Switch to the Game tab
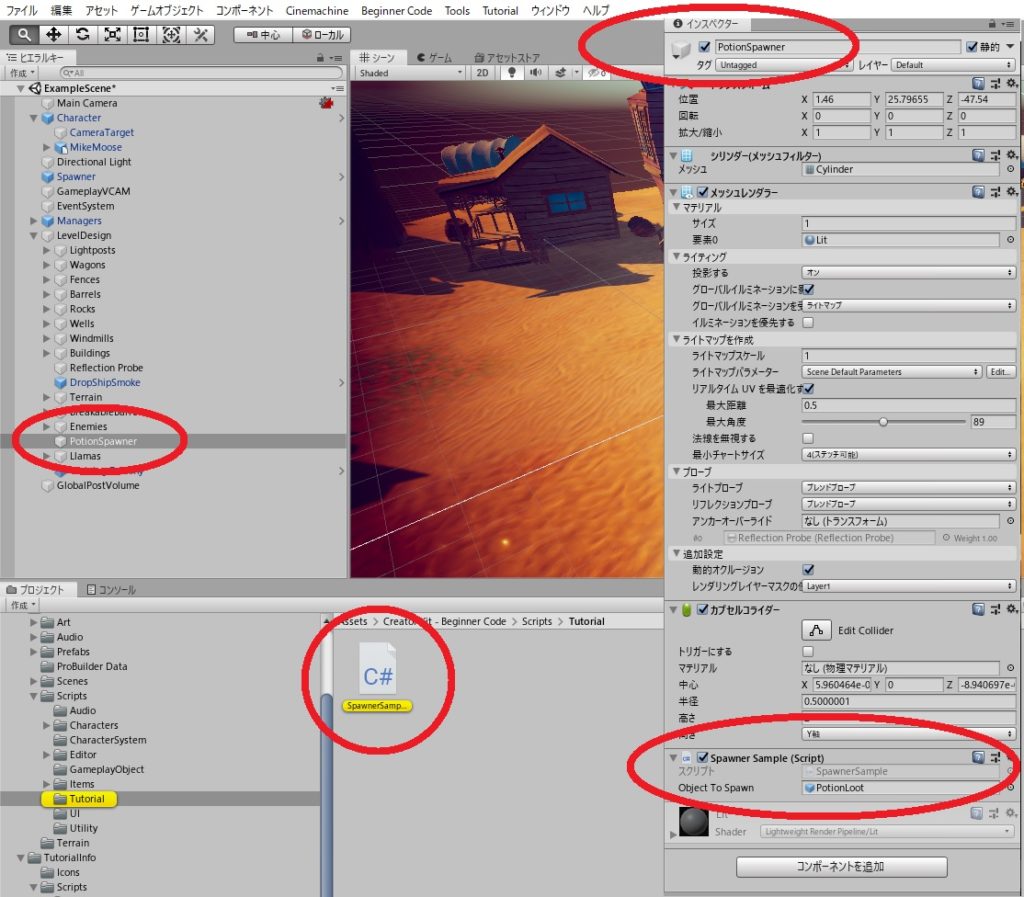 (435, 57)
